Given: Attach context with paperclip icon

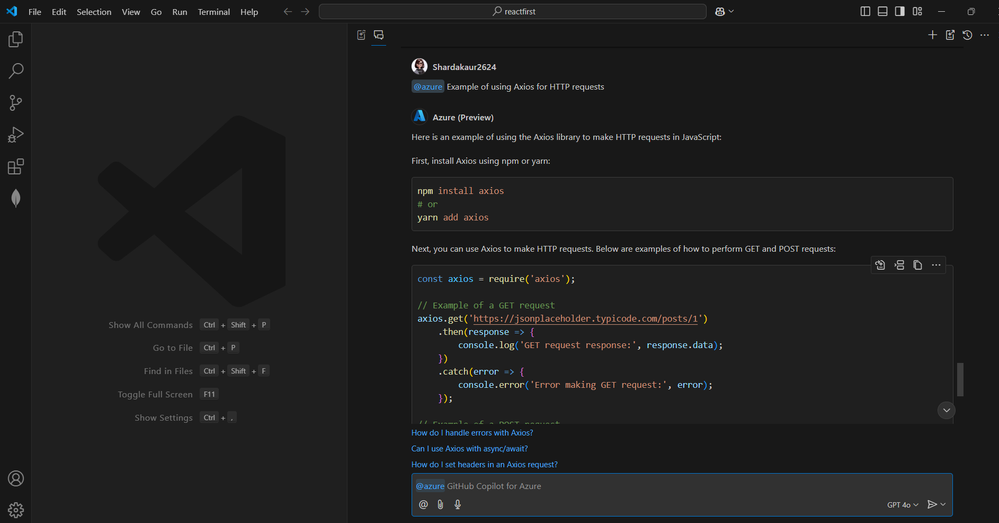Looking at the screenshot, I should click(440, 505).
